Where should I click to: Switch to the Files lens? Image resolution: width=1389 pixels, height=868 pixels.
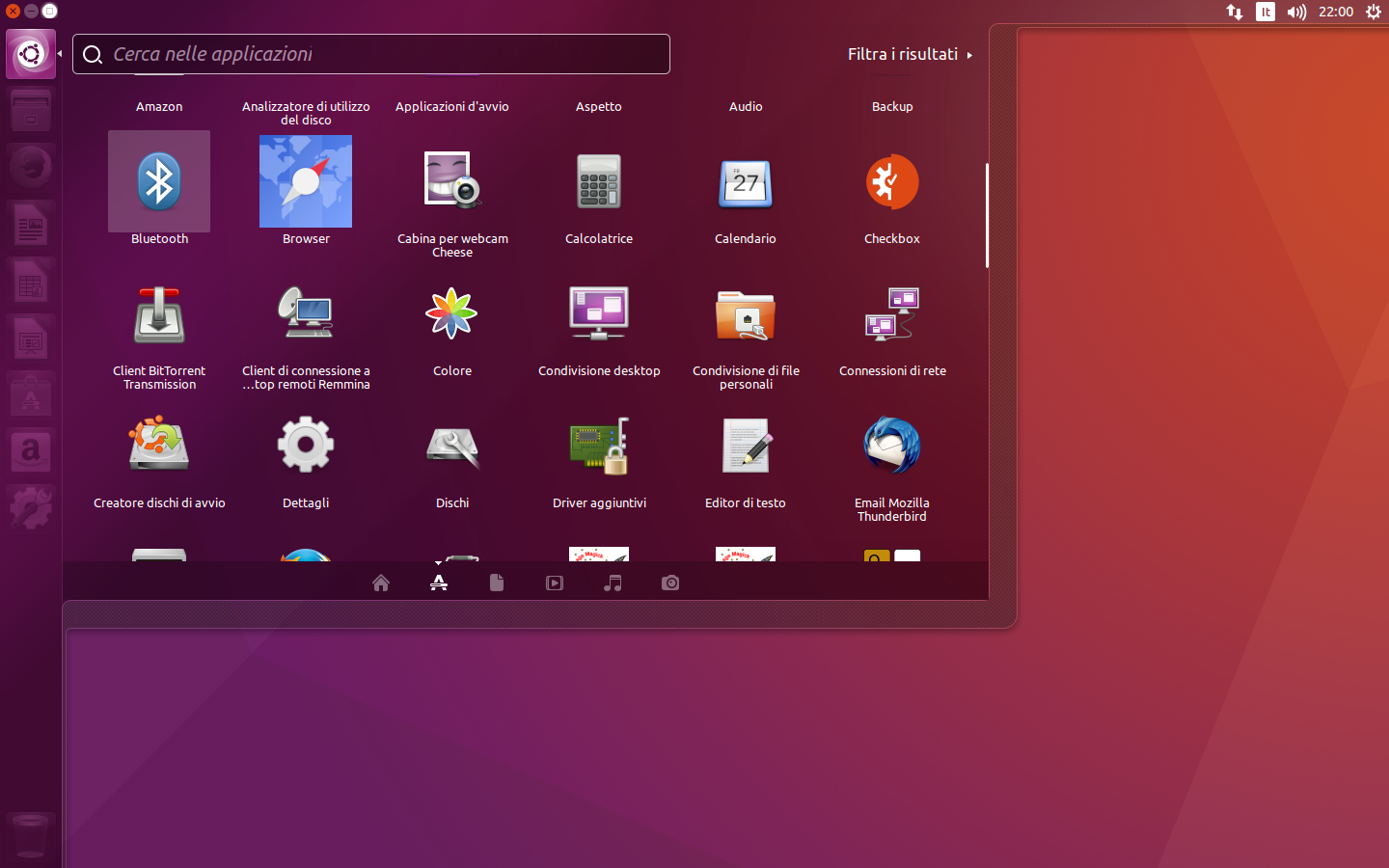pyautogui.click(x=497, y=583)
